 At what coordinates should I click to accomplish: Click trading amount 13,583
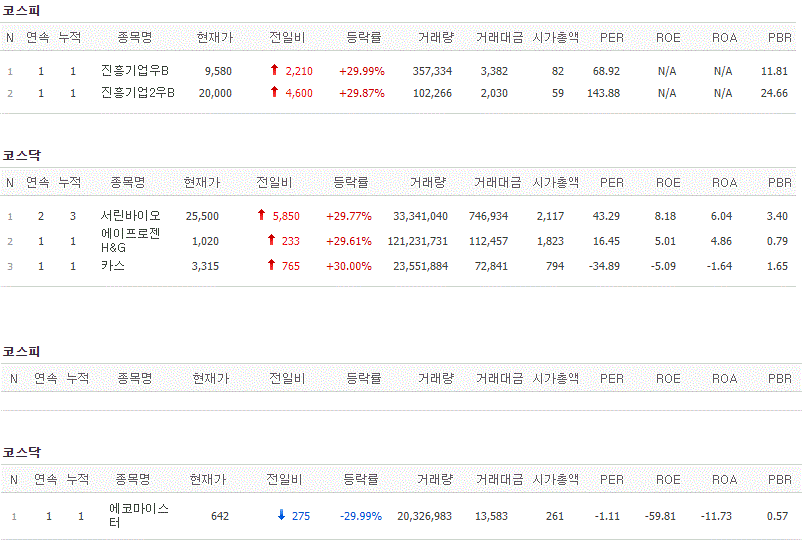click(491, 516)
